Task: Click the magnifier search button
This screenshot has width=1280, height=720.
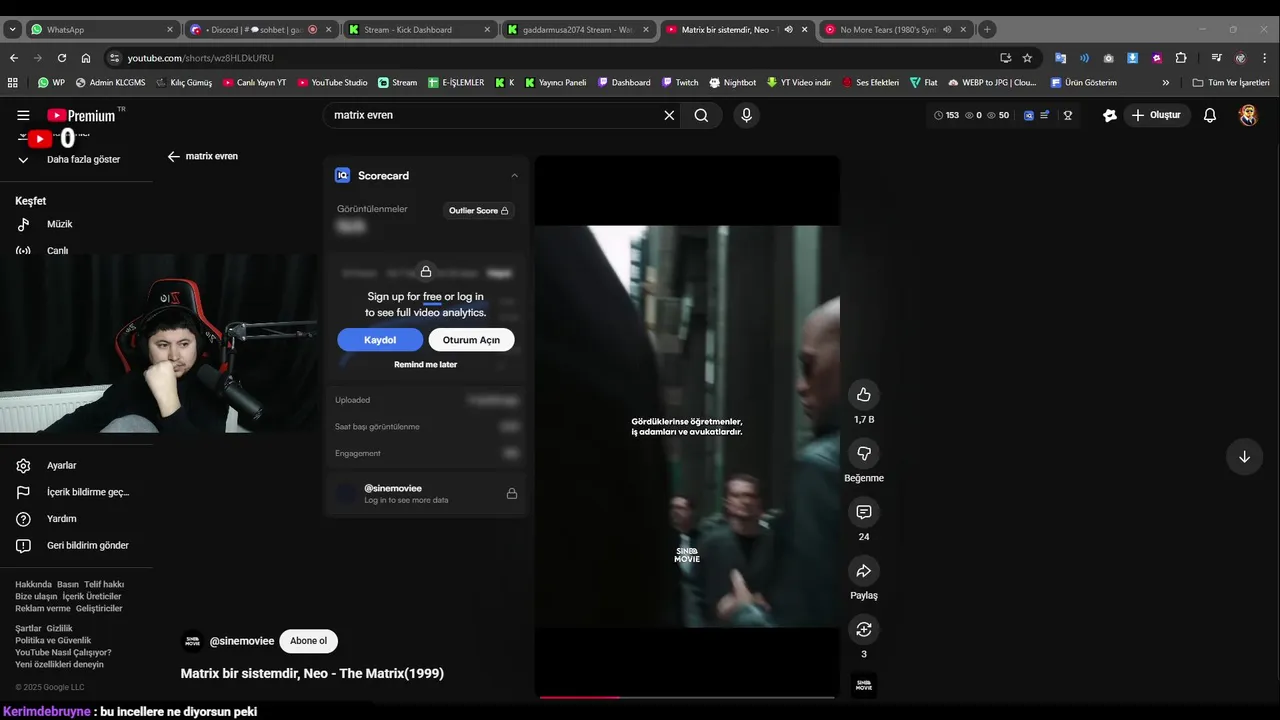Action: click(x=701, y=116)
